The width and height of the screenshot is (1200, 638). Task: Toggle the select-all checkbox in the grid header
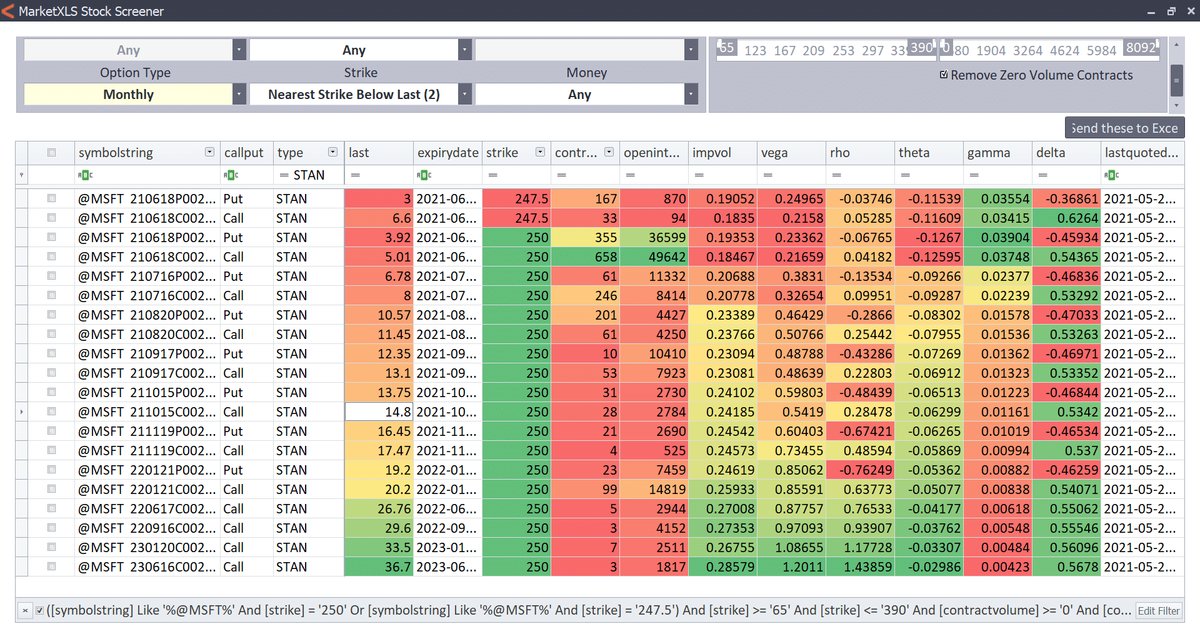click(51, 150)
